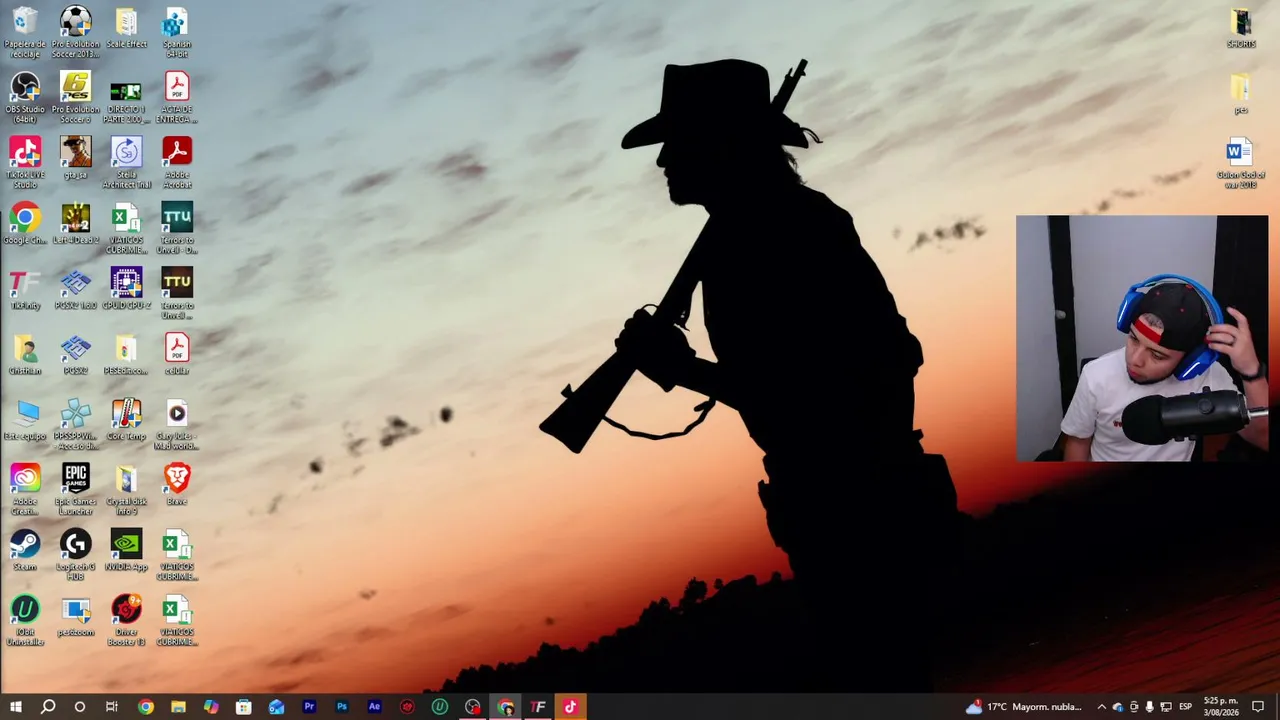1280x720 pixels.
Task: Switch the ESP input language indicator
Action: click(1186, 707)
